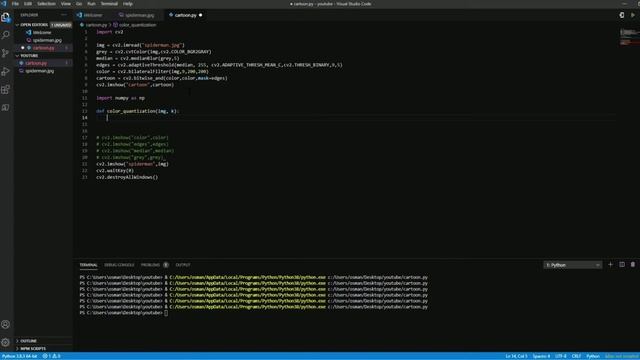The image size is (640, 360).
Task: Click Ln 14, Col 5 in status bar
Action: coord(516,356)
